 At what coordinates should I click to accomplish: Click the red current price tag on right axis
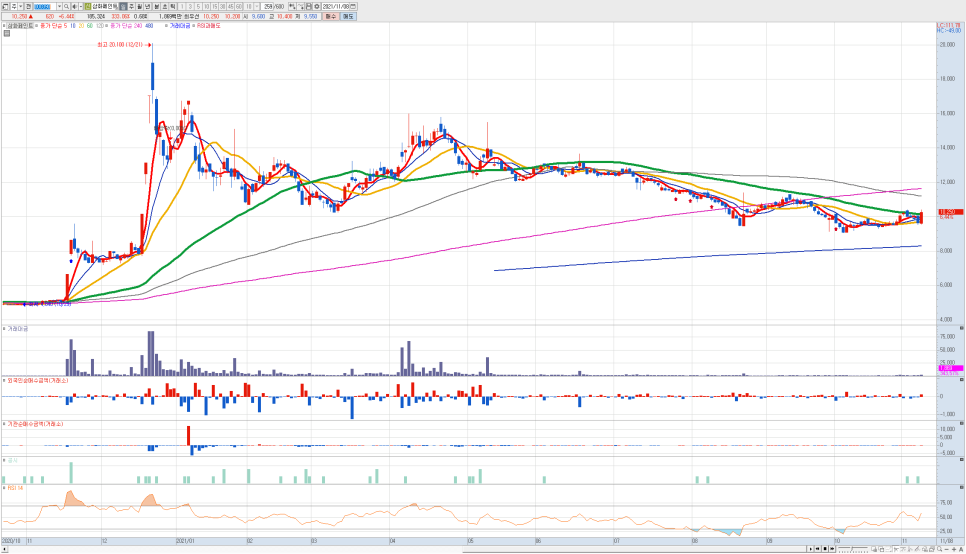(950, 211)
